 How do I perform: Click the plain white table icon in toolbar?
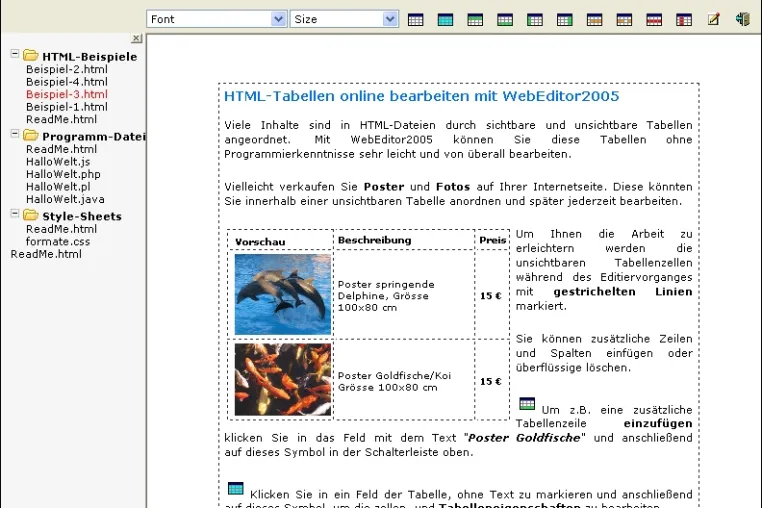click(416, 19)
